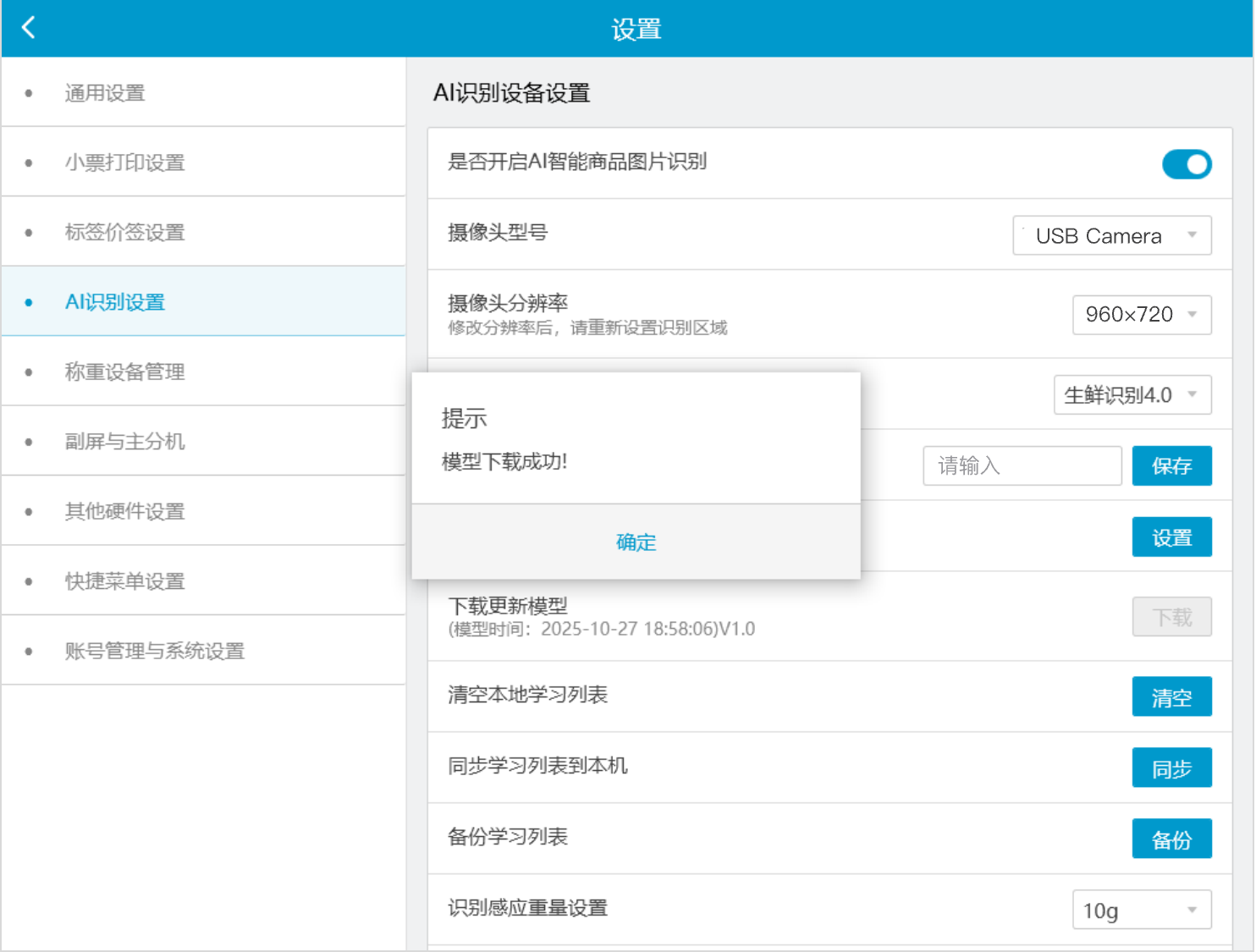This screenshot has width=1256, height=952.
Task: Toggle AI智能商品图片识别 switch off
Action: (1187, 164)
